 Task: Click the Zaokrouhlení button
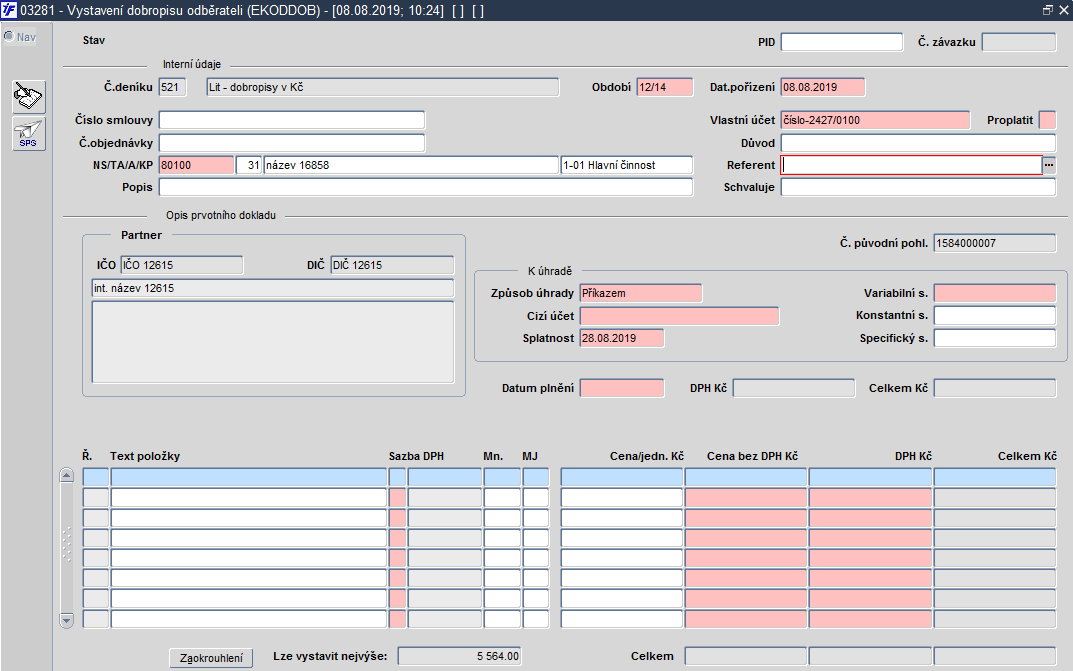(x=211, y=658)
